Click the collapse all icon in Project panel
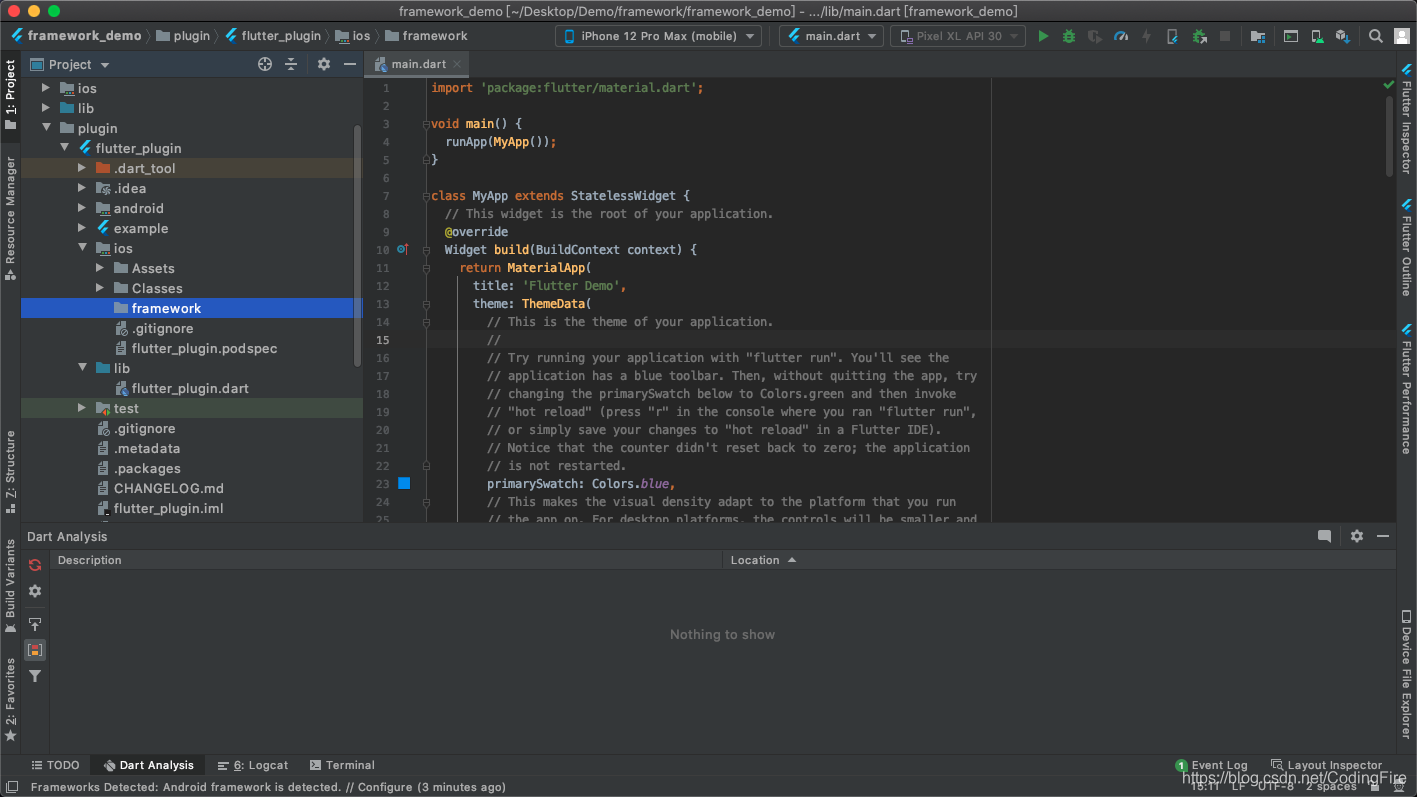 [291, 64]
